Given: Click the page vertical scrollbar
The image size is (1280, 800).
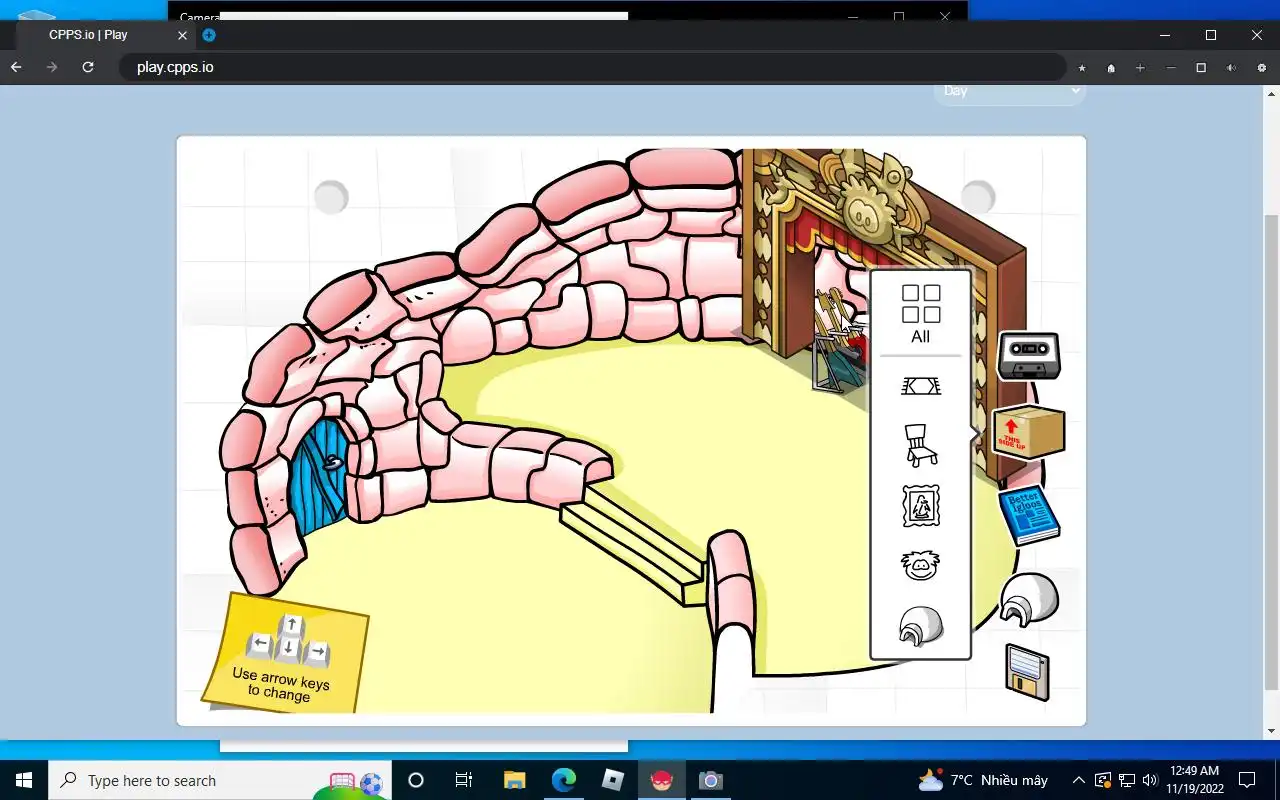Looking at the screenshot, I should (1271, 453).
